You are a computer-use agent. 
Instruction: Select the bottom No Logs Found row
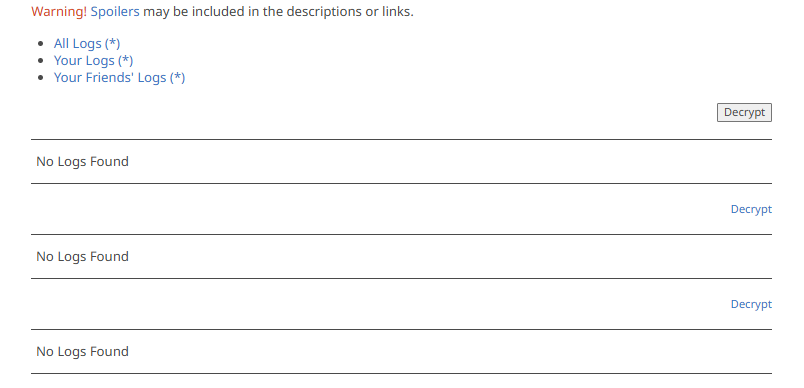click(401, 352)
